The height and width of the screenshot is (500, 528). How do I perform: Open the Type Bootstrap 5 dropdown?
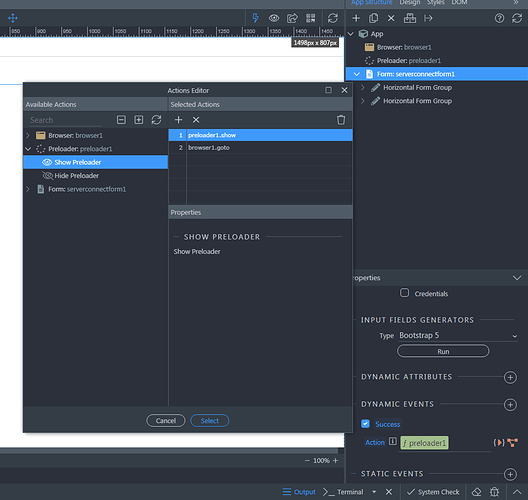coord(458,335)
